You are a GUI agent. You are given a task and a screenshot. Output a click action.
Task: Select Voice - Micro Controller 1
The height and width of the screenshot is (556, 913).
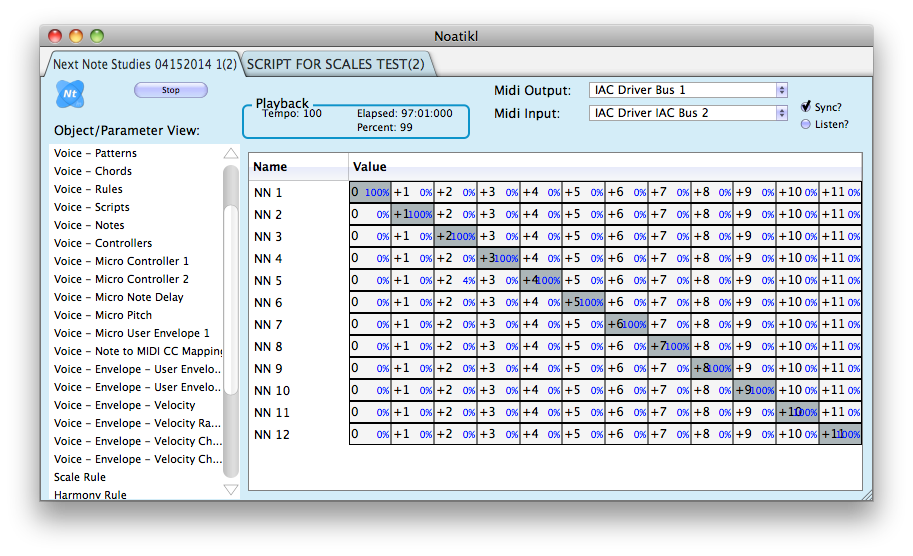pyautogui.click(x=122, y=261)
